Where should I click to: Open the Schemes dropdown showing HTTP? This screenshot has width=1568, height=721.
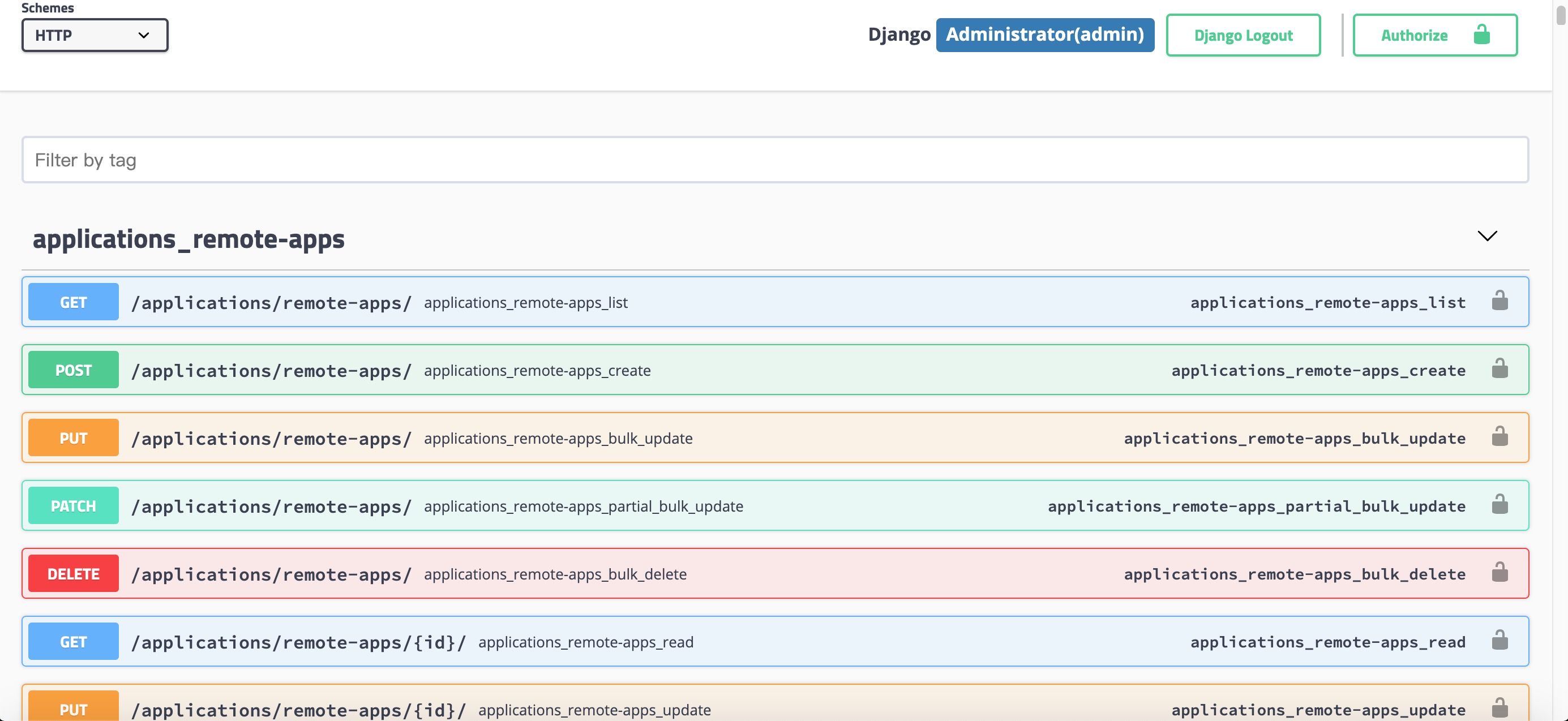(95, 35)
